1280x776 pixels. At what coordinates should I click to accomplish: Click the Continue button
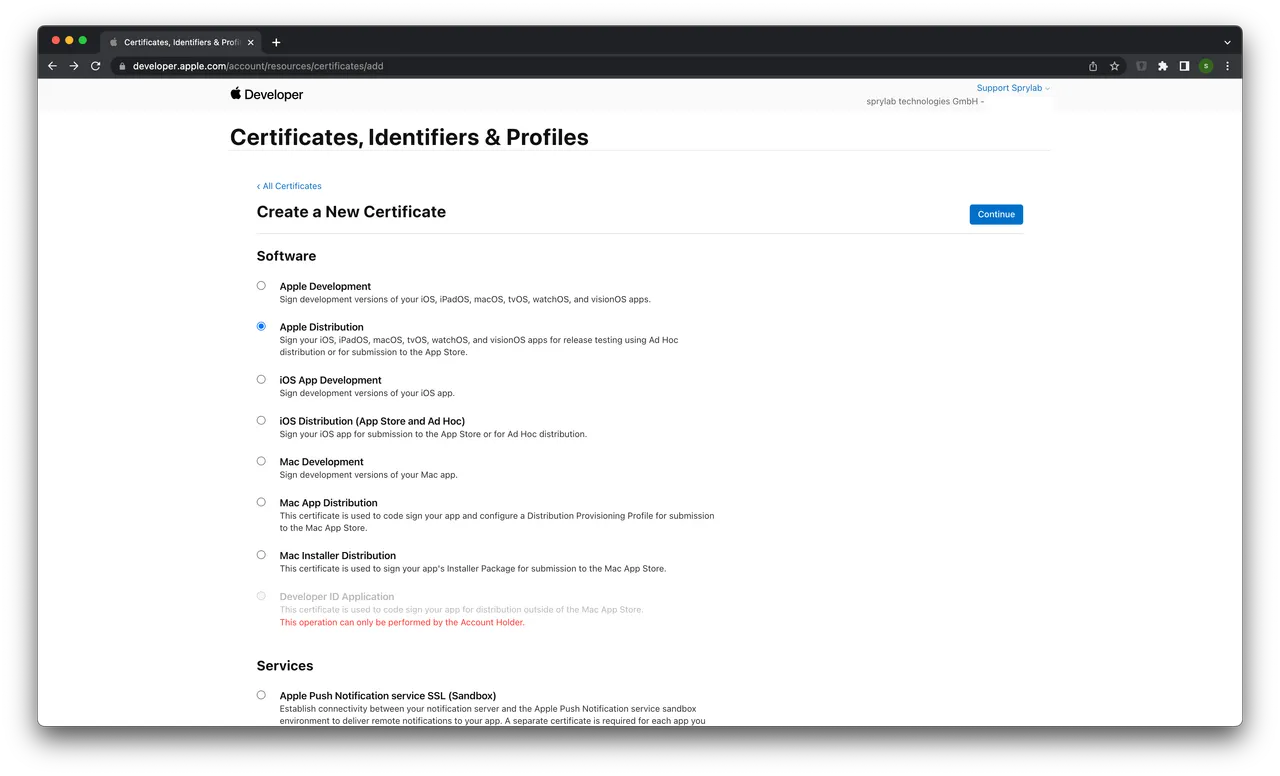[995, 214]
